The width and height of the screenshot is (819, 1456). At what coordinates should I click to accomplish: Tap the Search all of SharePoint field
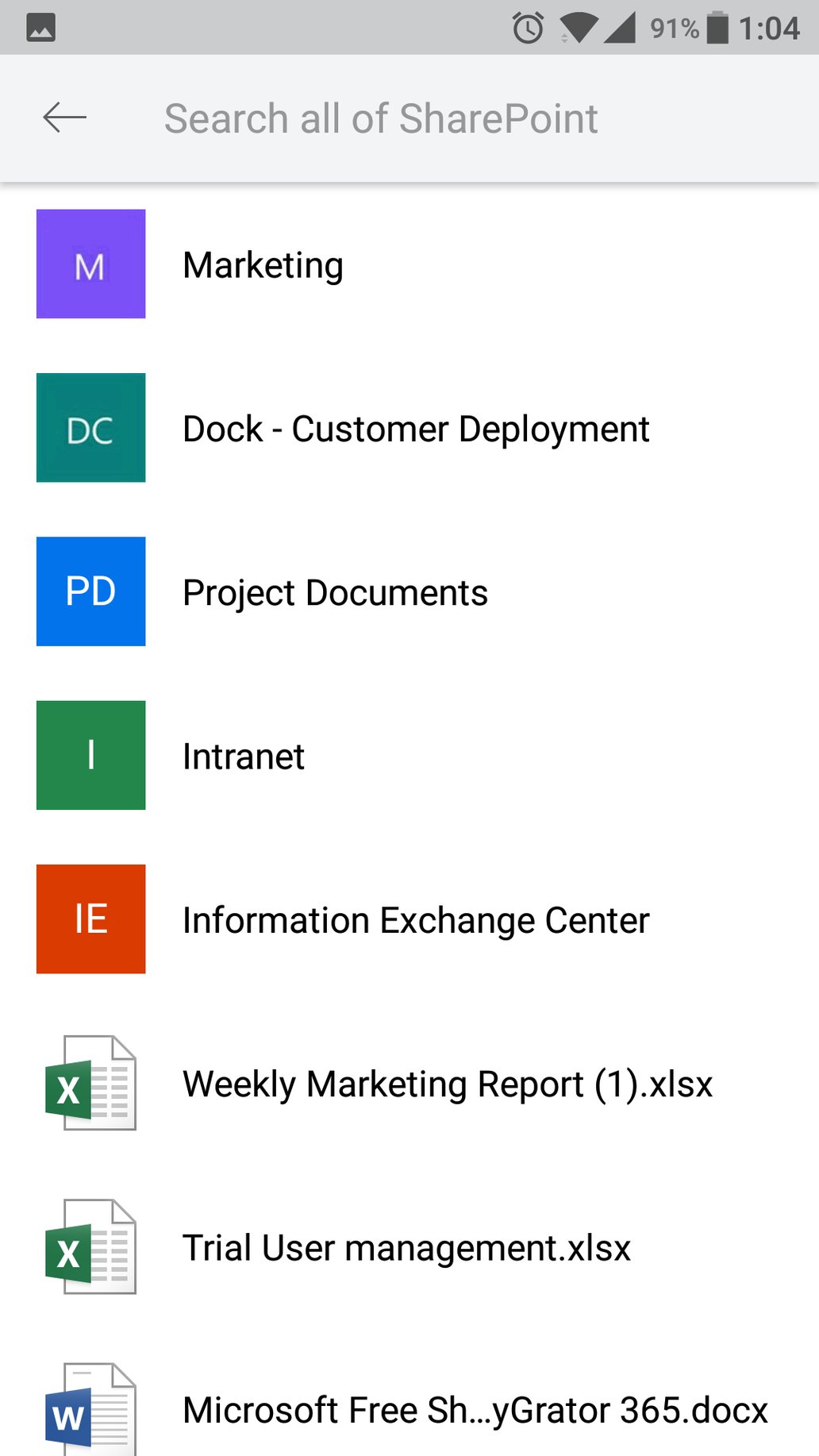(x=381, y=117)
